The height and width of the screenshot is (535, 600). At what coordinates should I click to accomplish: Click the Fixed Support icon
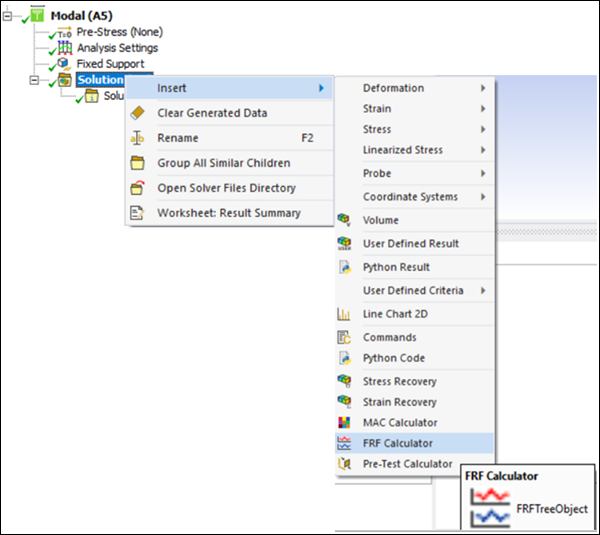click(x=64, y=64)
